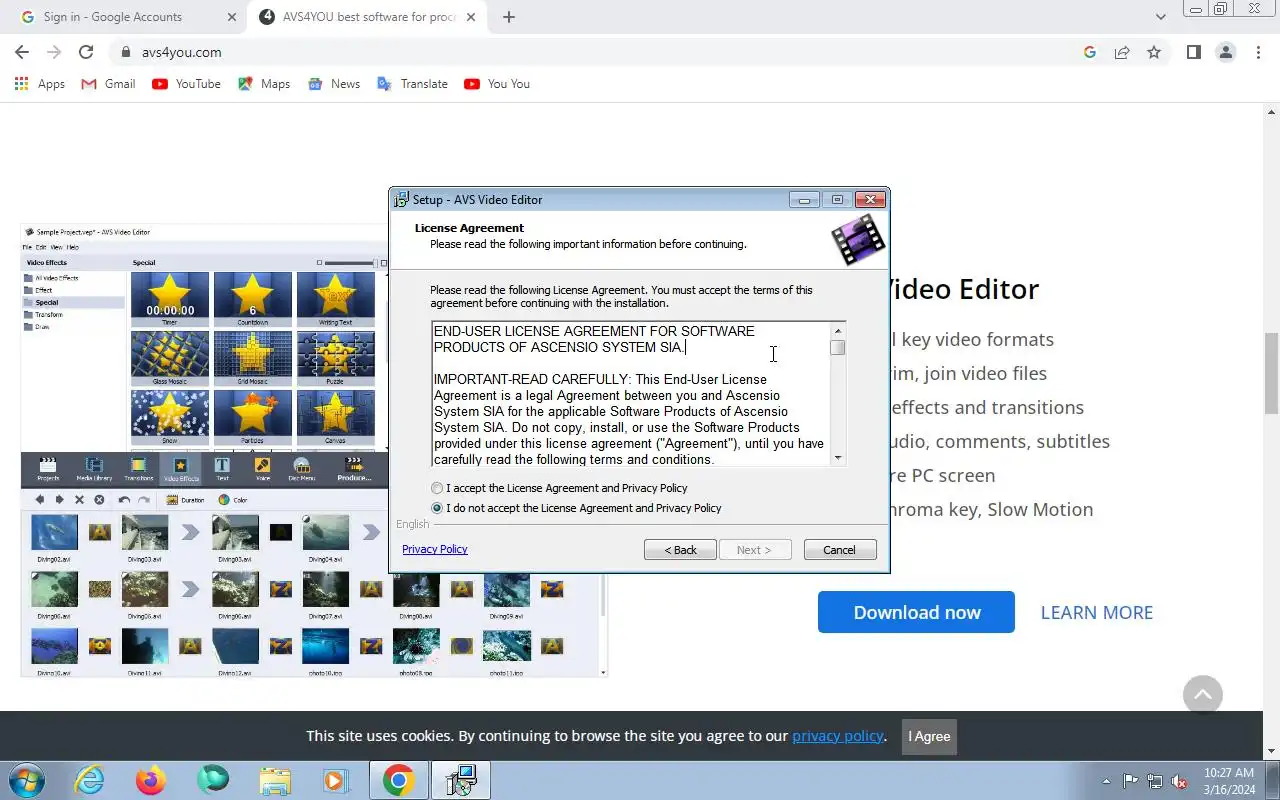Viewport: 1280px width, 800px height.
Task: Open Apps from the bookmarks bar
Action: [40, 84]
